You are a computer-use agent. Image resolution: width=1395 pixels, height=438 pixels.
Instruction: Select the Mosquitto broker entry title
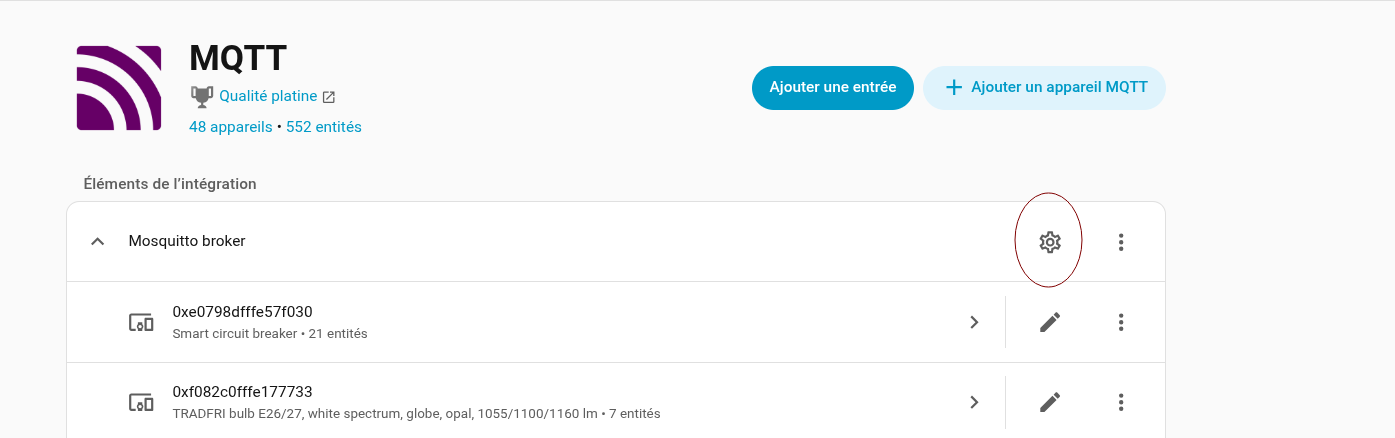click(x=187, y=241)
